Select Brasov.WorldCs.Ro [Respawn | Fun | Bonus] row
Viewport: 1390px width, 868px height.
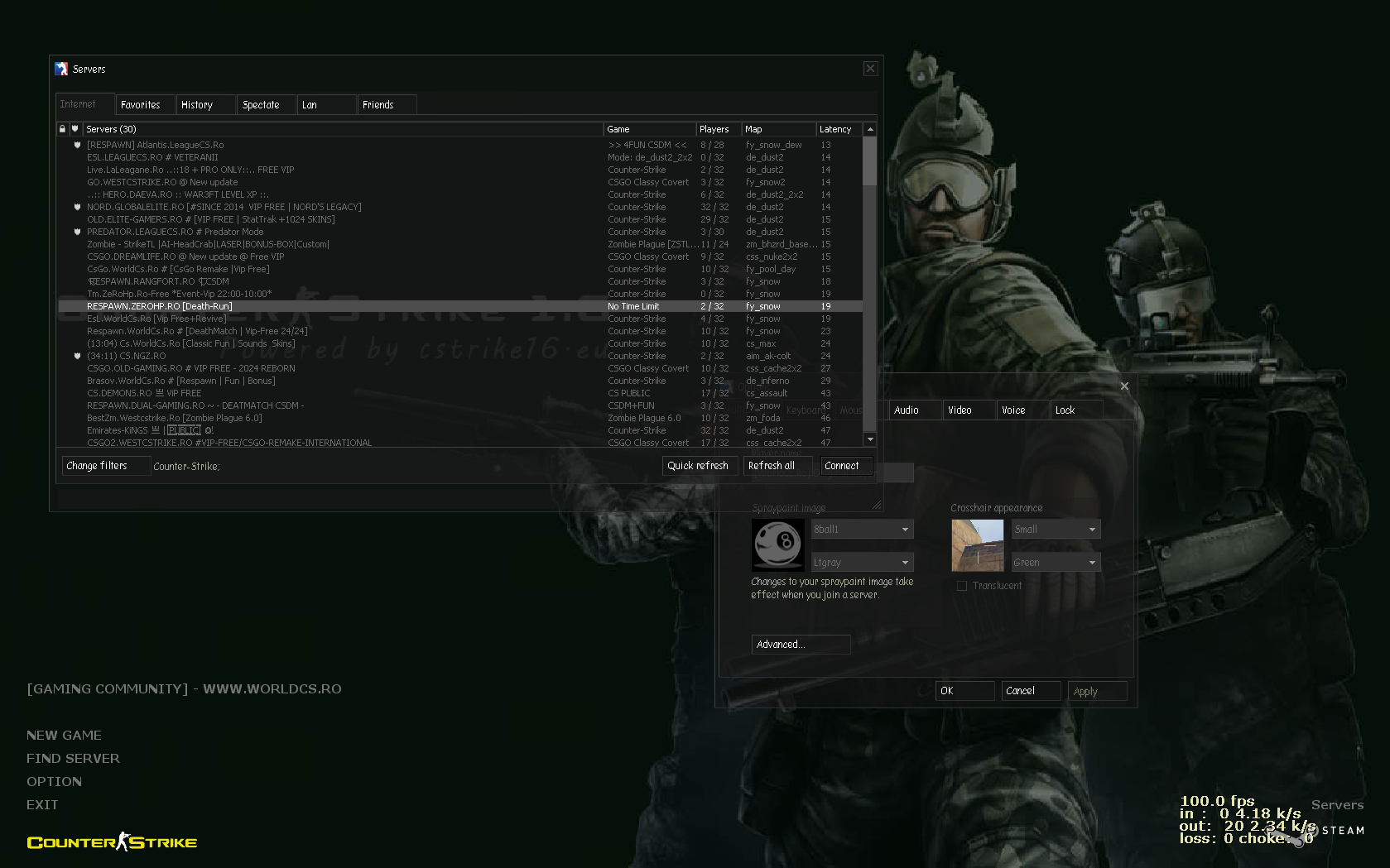coord(460,381)
